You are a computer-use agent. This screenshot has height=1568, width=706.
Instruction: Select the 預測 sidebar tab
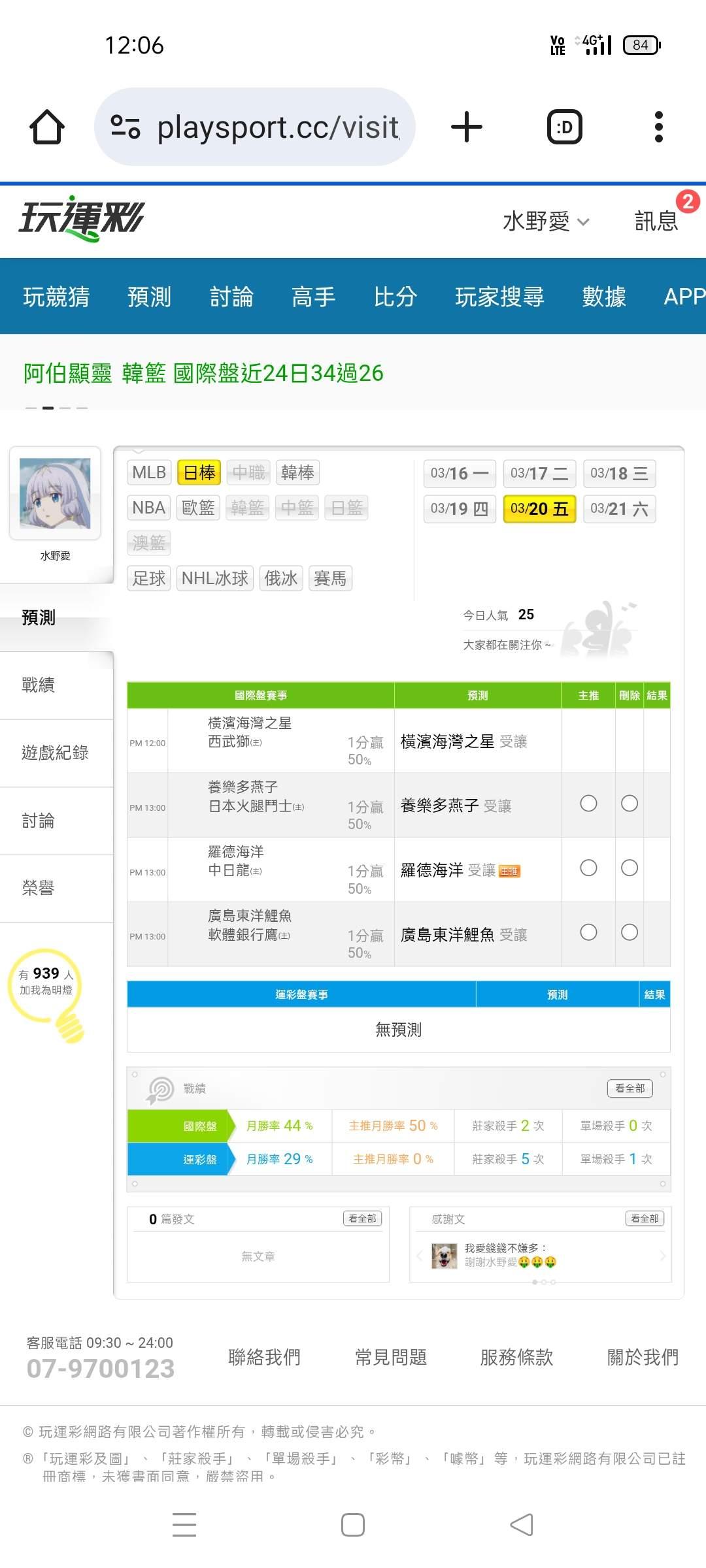coord(57,617)
